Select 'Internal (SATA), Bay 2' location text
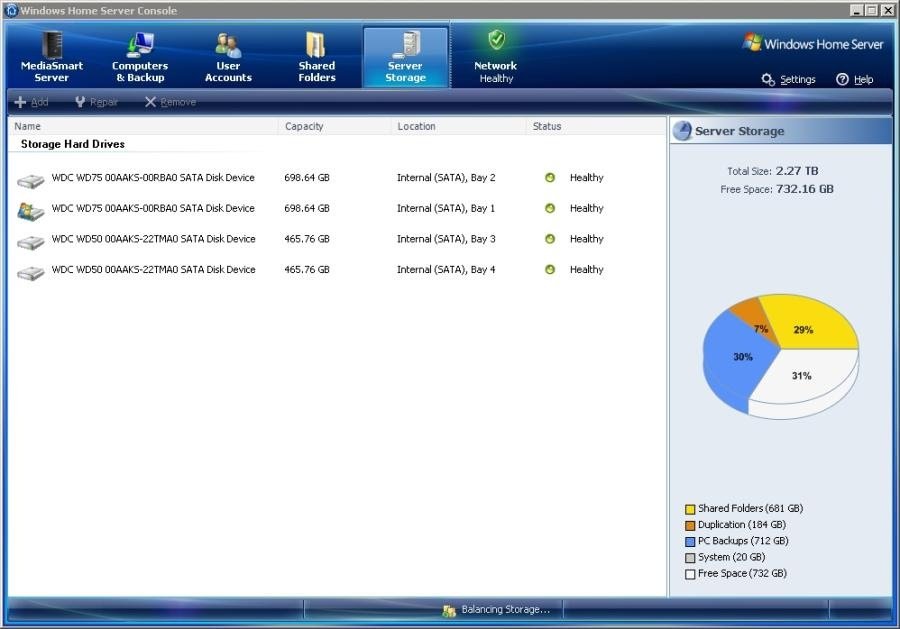Image resolution: width=900 pixels, height=629 pixels. (x=446, y=178)
